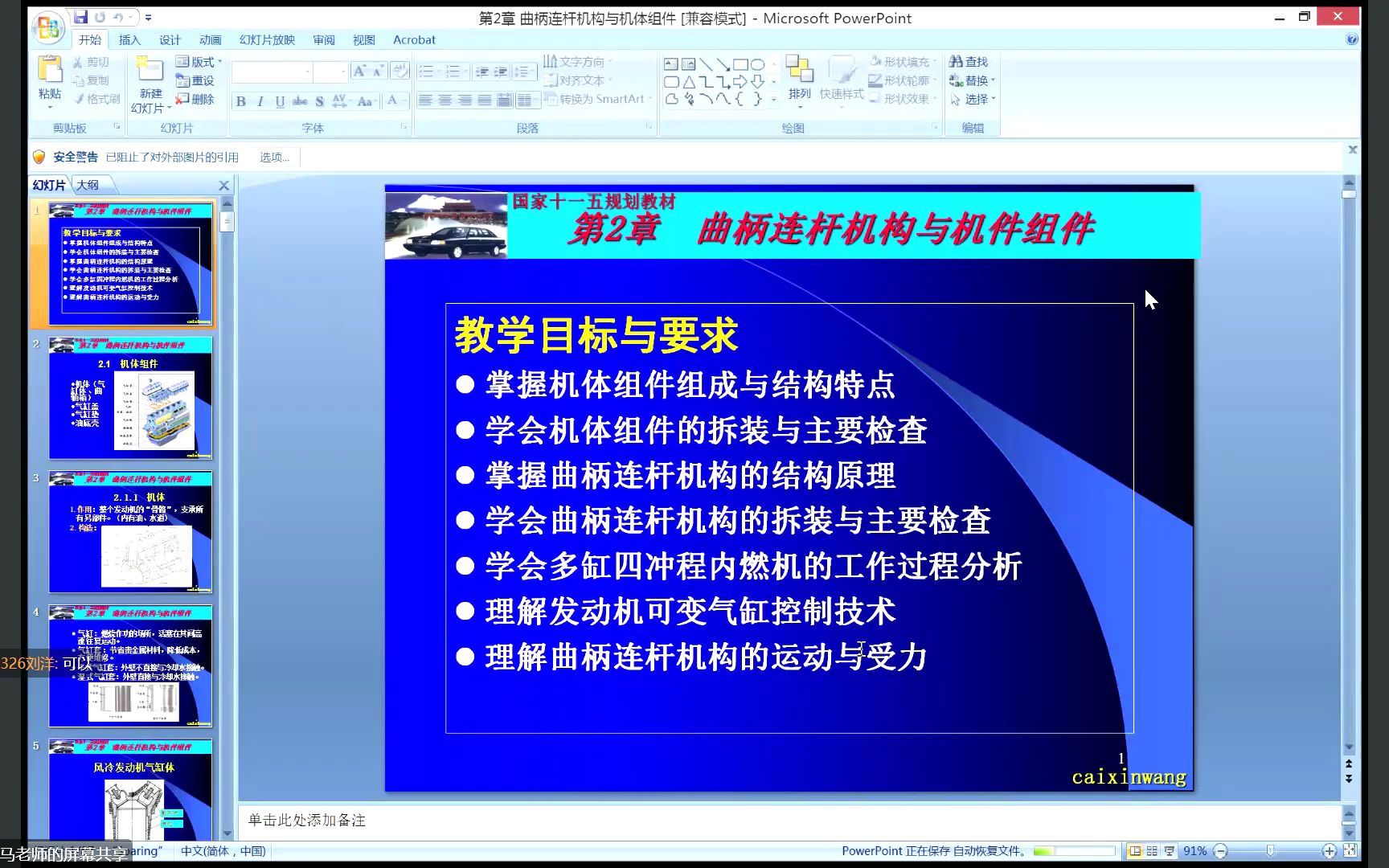Click Text Direction (文字方向) button
The image size is (1389, 868).
click(576, 62)
